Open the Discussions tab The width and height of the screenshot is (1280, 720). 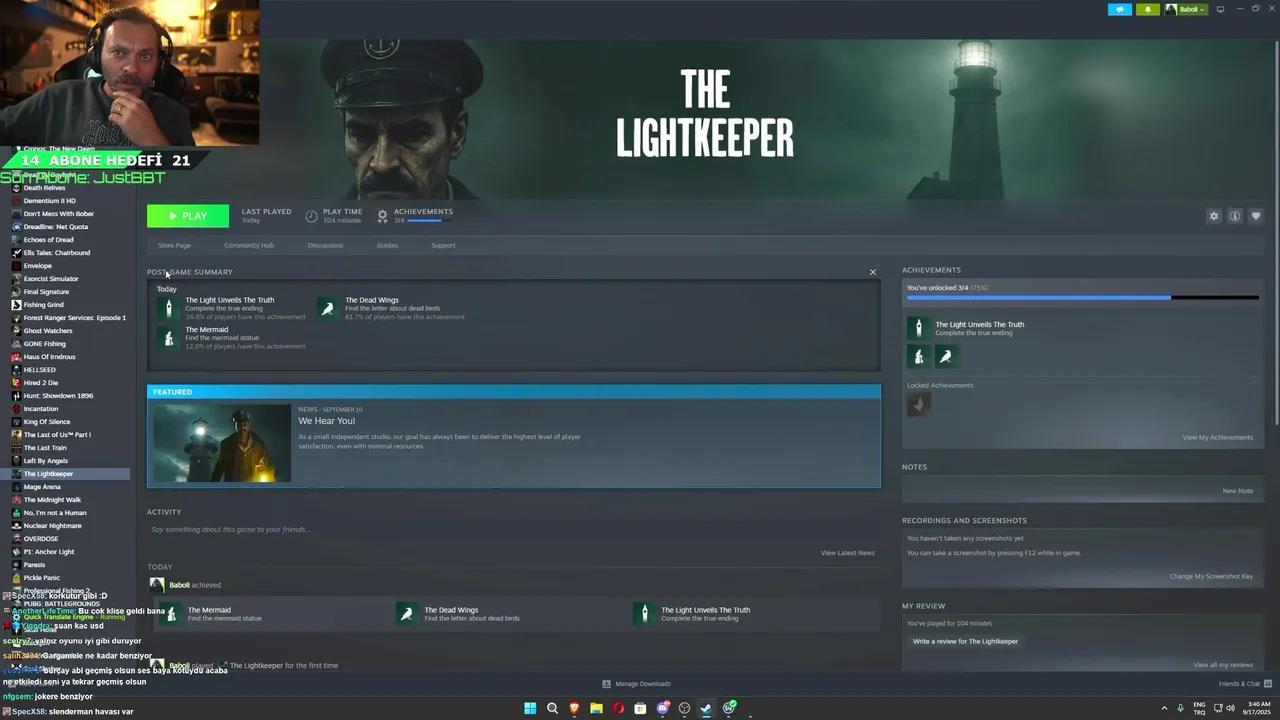(325, 245)
